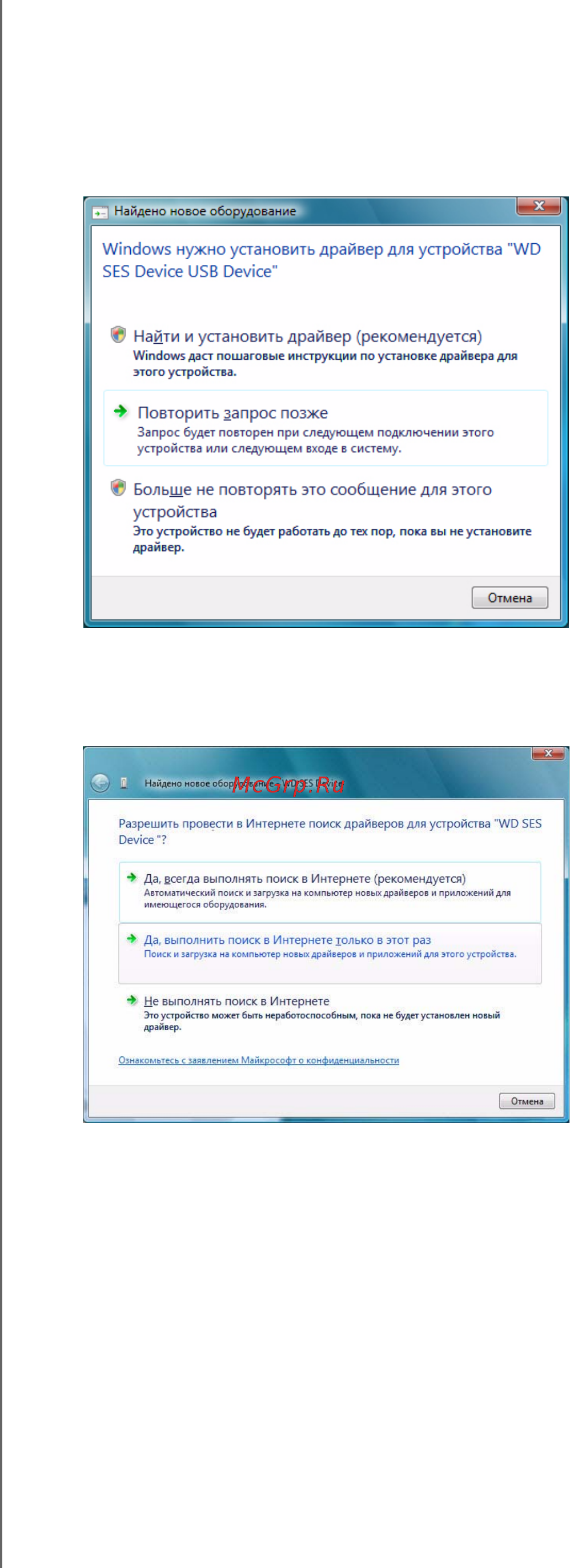Click 'Отмена' in the internet search dialog
The width and height of the screenshot is (570, 1568).
[527, 1101]
